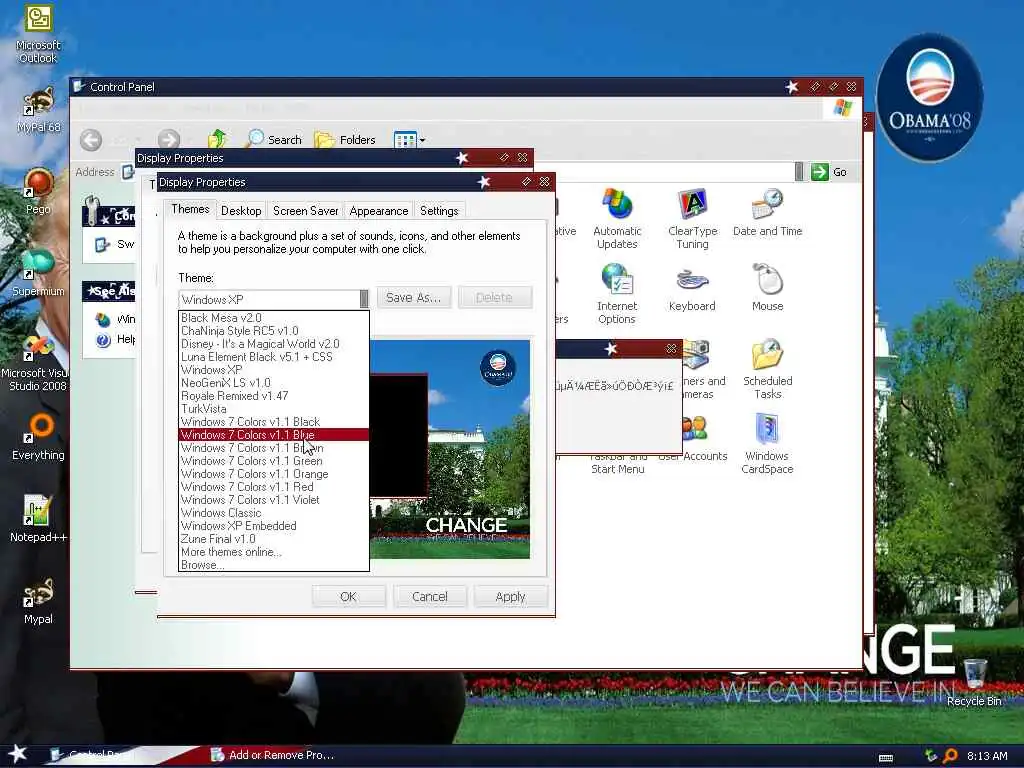This screenshot has height=768, width=1024.
Task: Launch Supermium browser shortcut
Action: 38,272
